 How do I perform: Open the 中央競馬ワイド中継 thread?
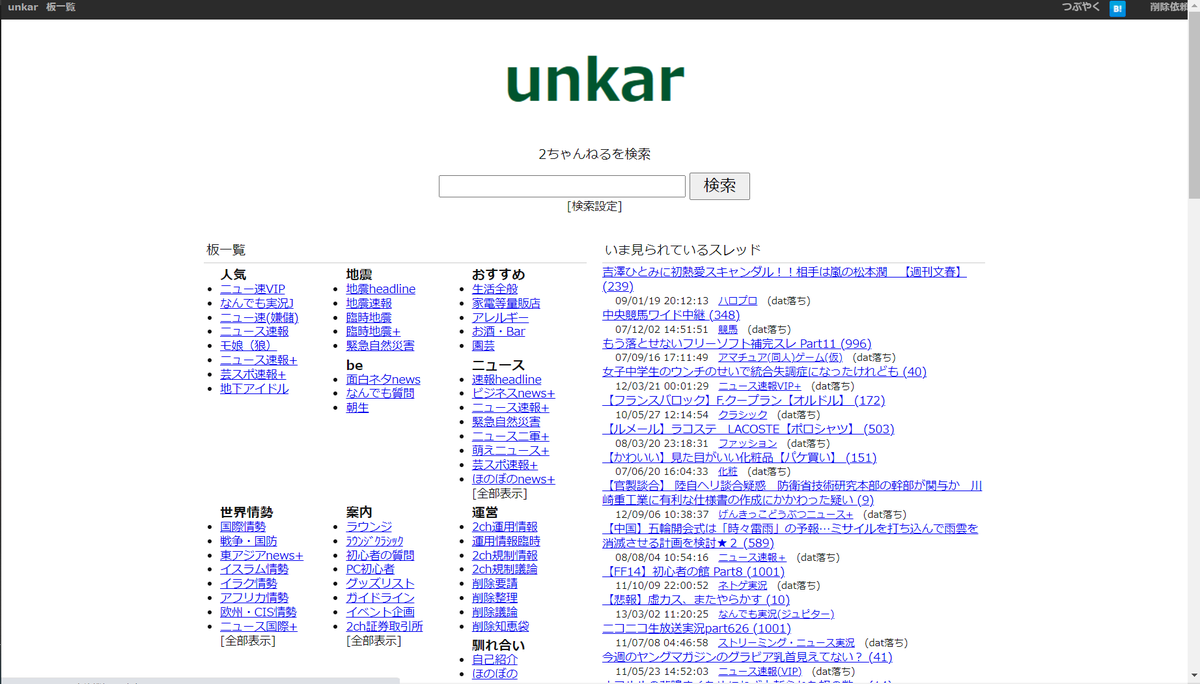[x=669, y=315]
